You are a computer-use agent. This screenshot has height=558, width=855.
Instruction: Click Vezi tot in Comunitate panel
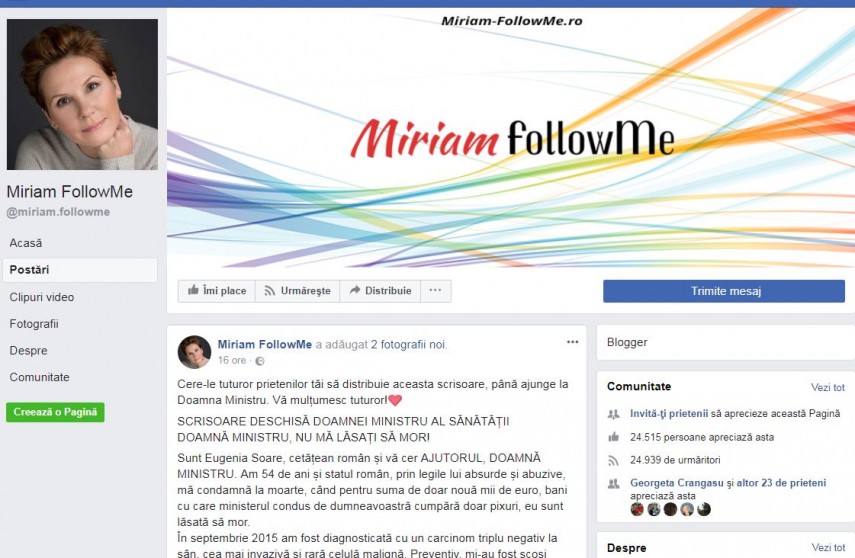tap(827, 387)
